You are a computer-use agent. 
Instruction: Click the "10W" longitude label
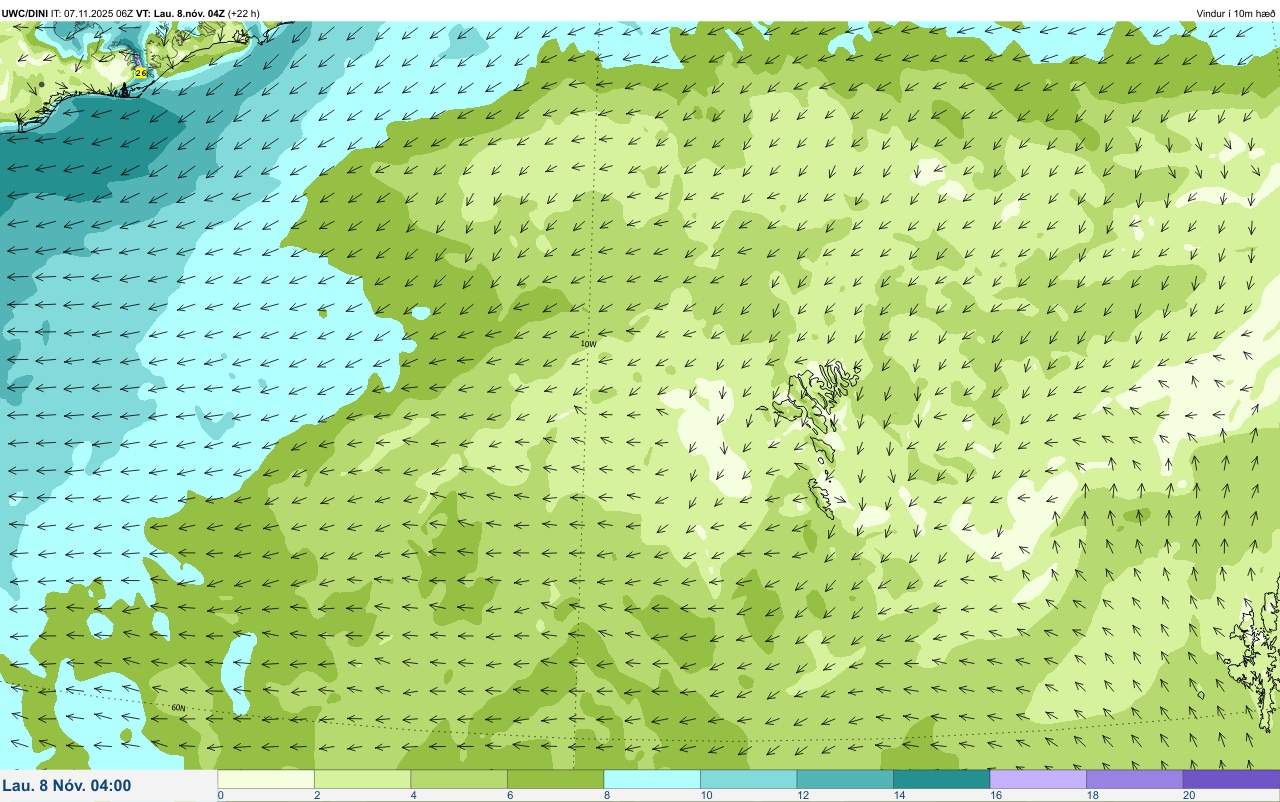pyautogui.click(x=588, y=344)
